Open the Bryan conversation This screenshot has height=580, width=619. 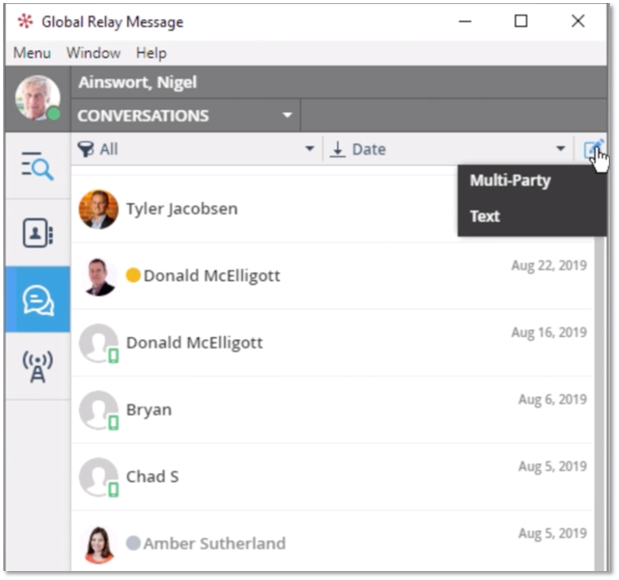tap(332, 409)
